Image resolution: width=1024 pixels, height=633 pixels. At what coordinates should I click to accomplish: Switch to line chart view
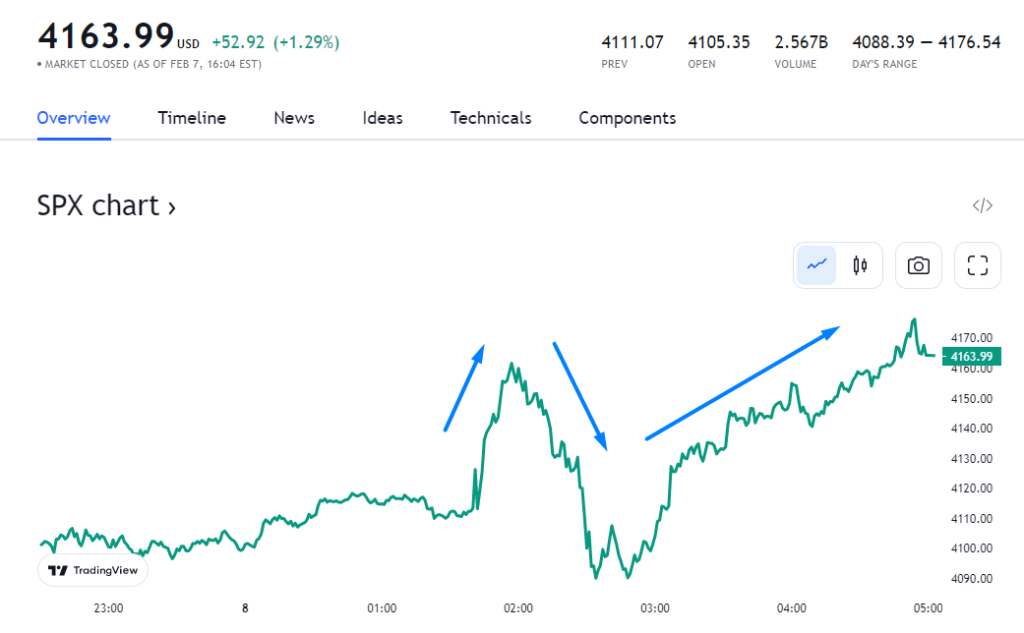[817, 266]
